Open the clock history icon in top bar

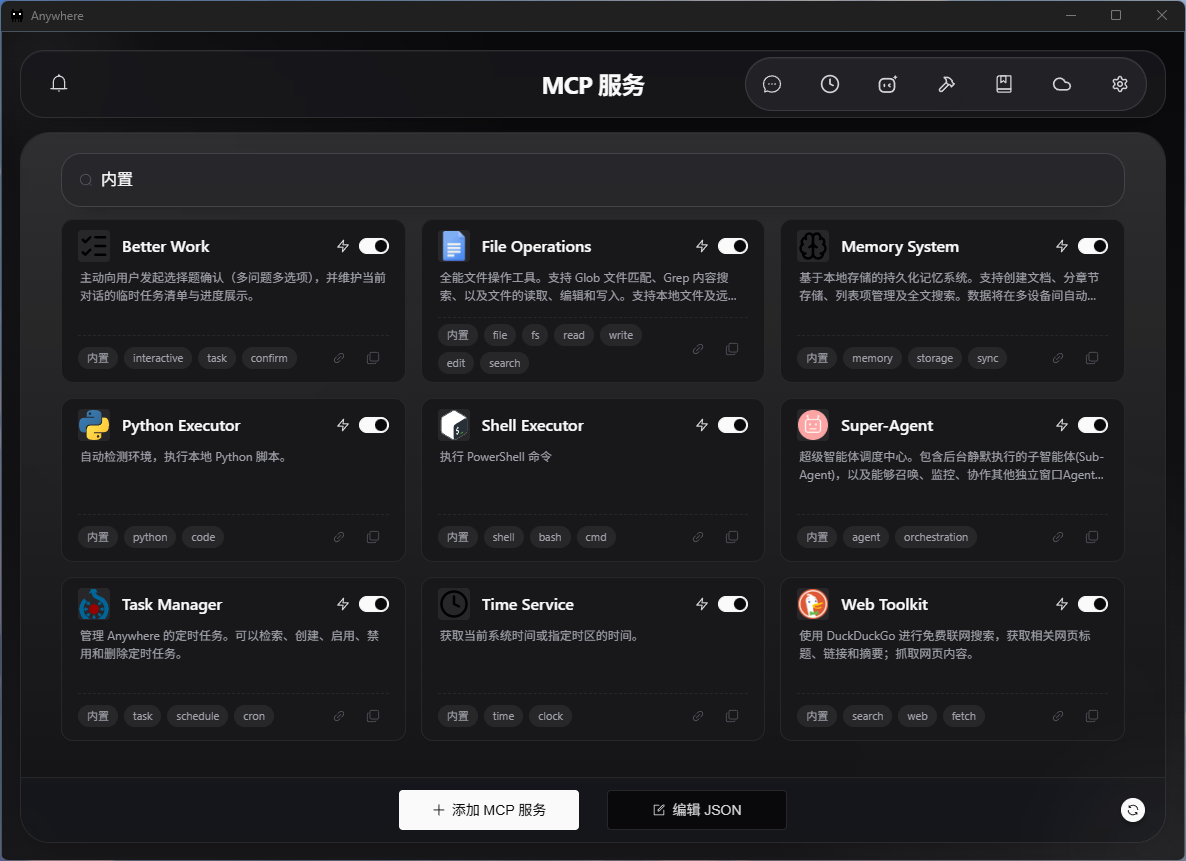tap(830, 84)
